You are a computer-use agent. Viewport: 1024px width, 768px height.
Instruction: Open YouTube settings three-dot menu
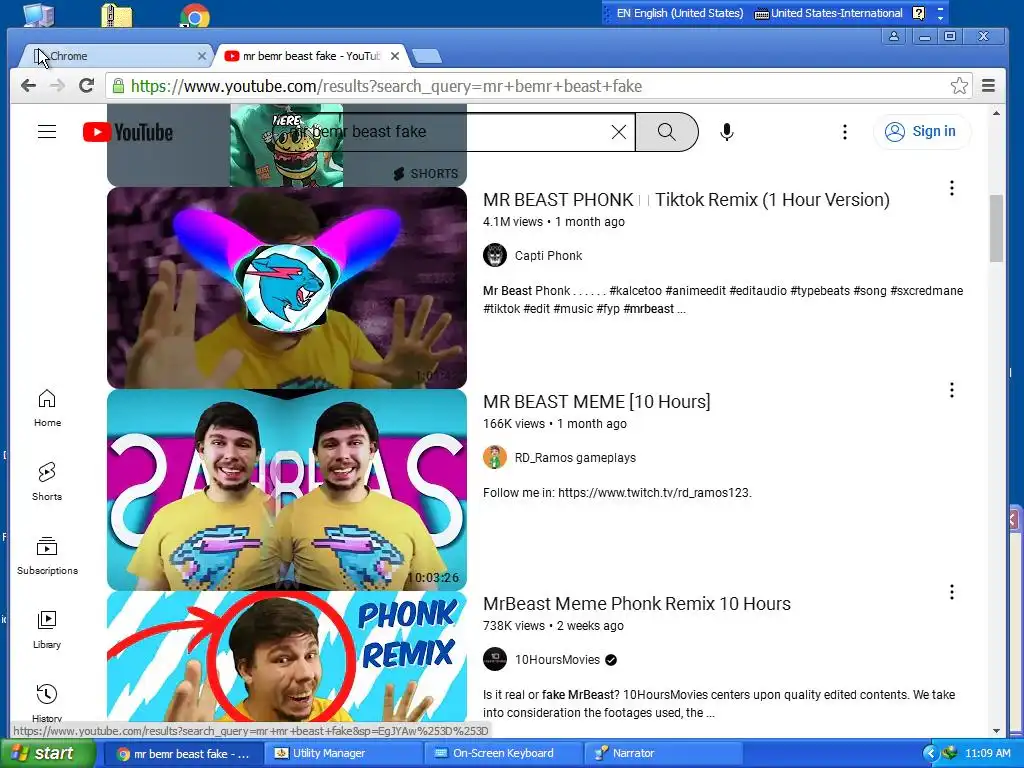point(844,132)
